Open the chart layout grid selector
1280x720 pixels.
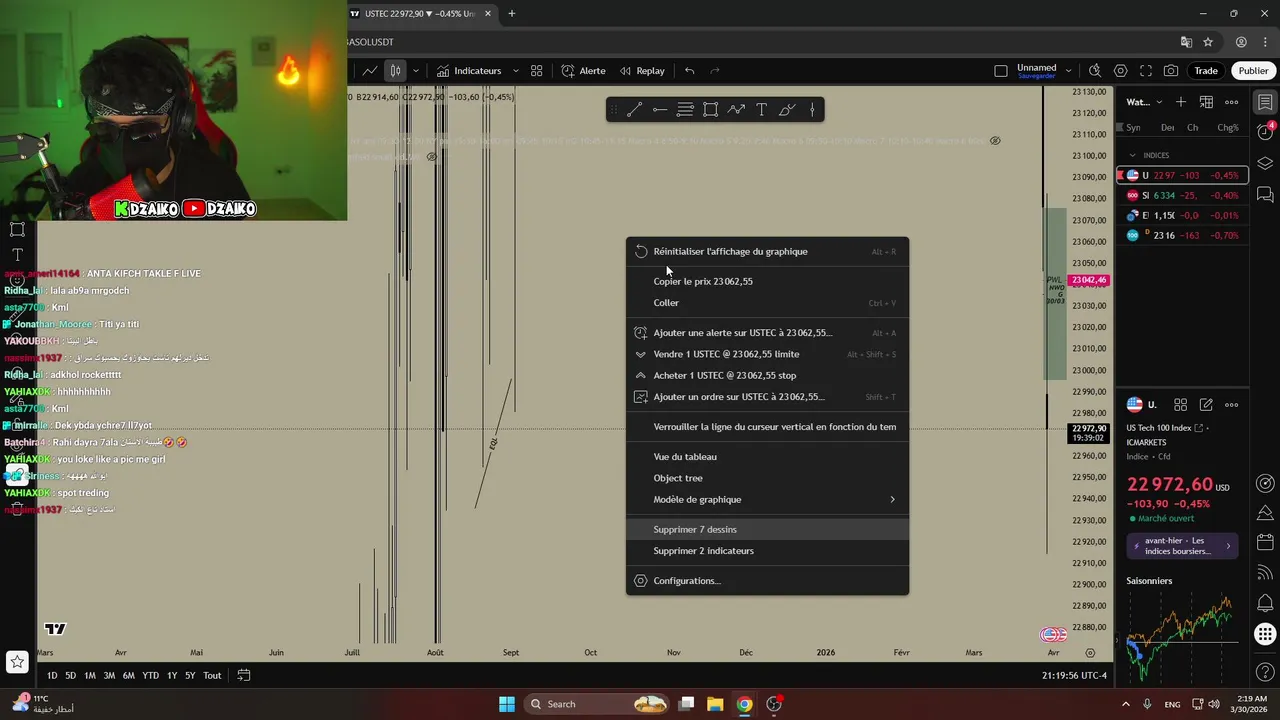(x=537, y=71)
